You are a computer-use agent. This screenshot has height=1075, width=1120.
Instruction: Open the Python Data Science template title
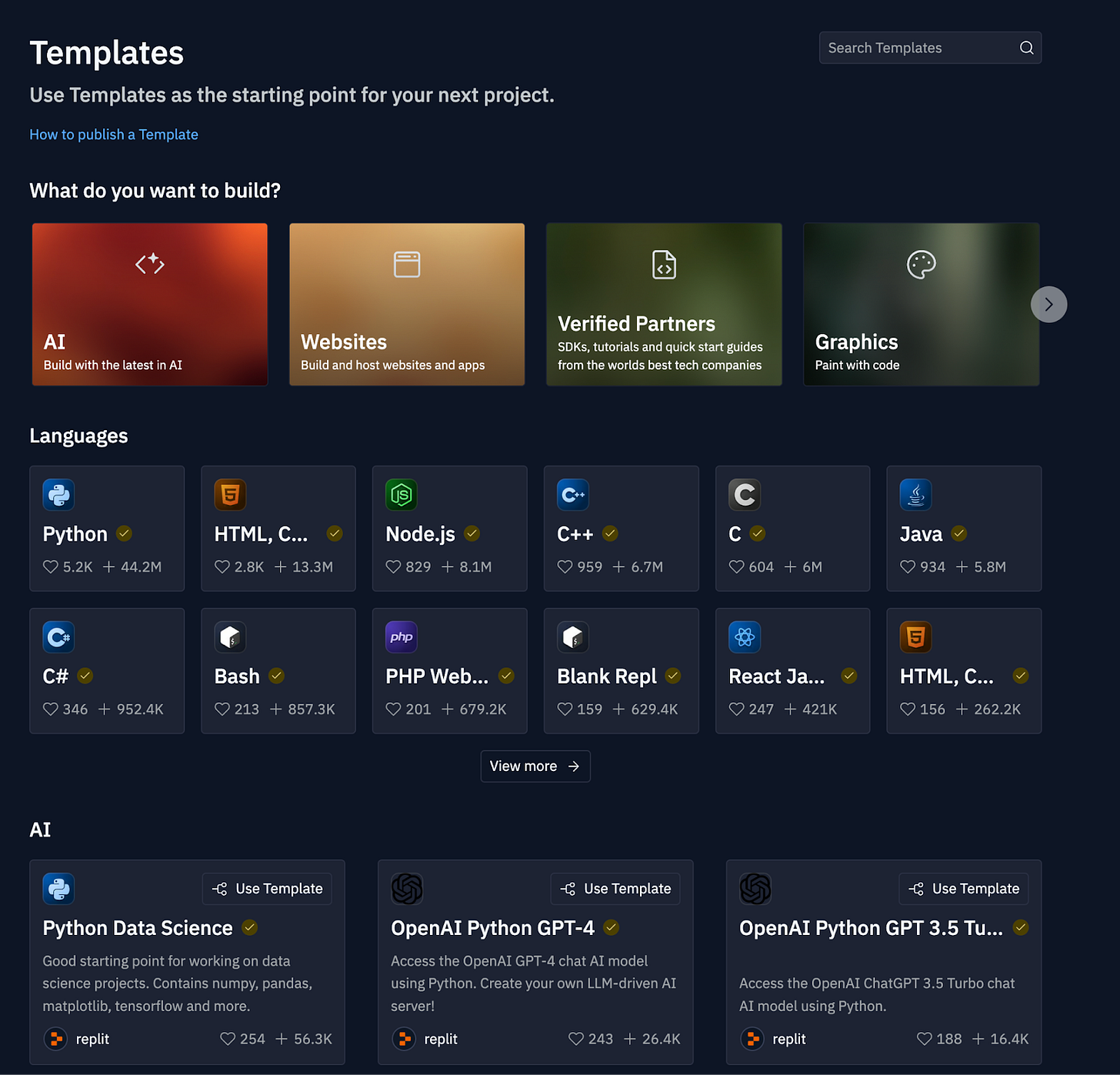pos(138,928)
